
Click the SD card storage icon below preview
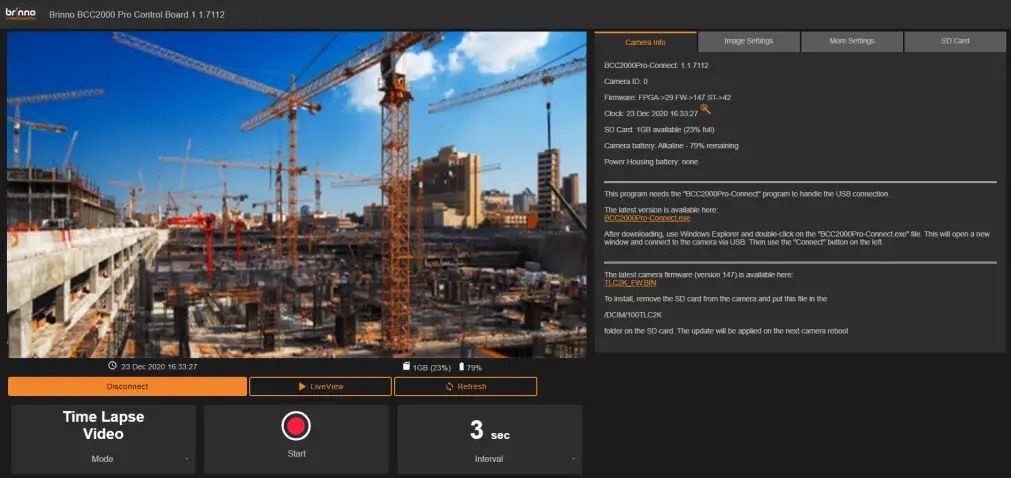tap(406, 367)
